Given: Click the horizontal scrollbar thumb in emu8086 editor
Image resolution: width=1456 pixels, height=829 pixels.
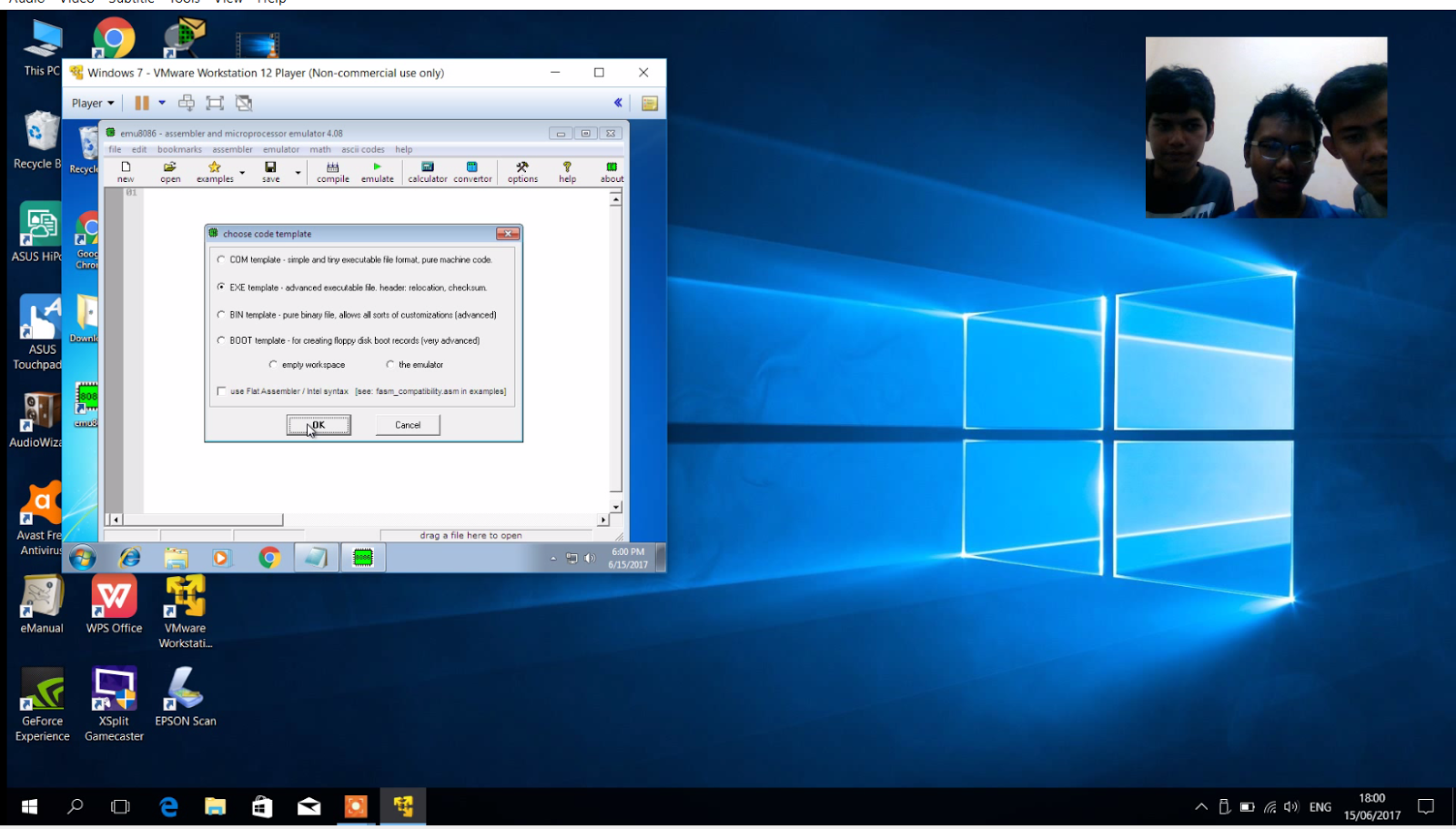Looking at the screenshot, I should pos(203,520).
